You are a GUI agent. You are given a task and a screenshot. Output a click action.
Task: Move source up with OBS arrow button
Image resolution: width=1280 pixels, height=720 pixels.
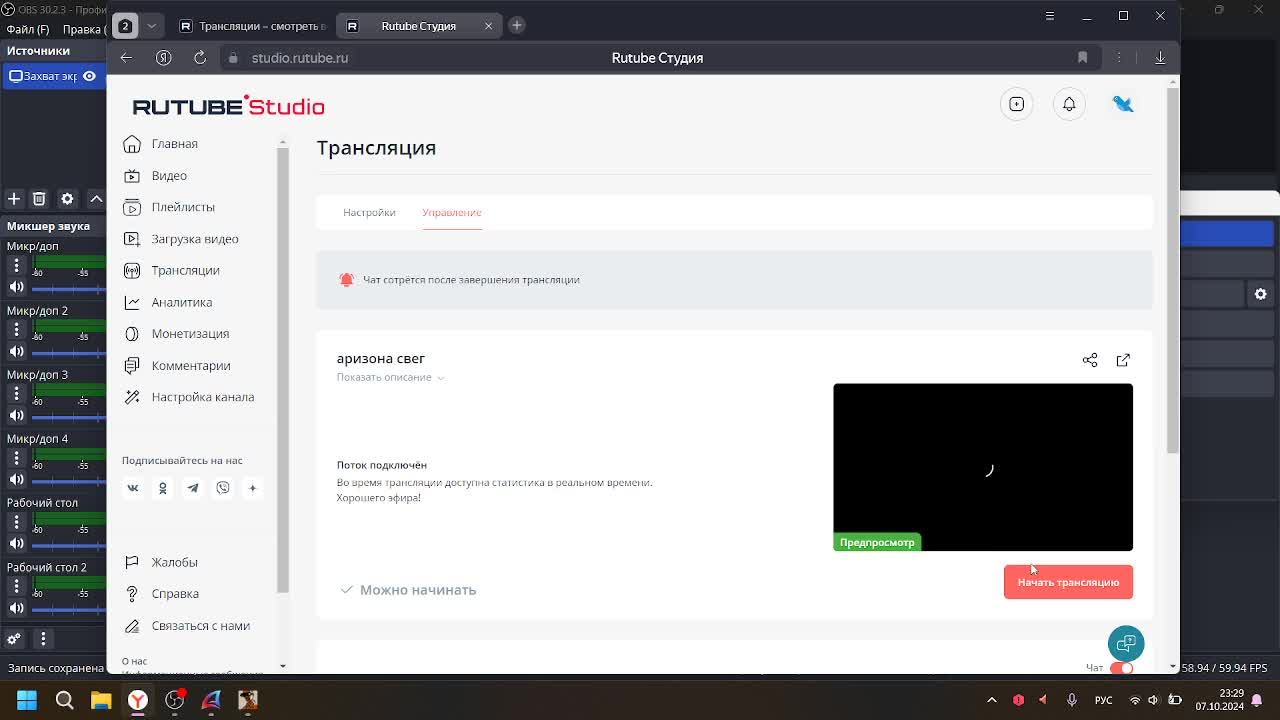point(96,199)
